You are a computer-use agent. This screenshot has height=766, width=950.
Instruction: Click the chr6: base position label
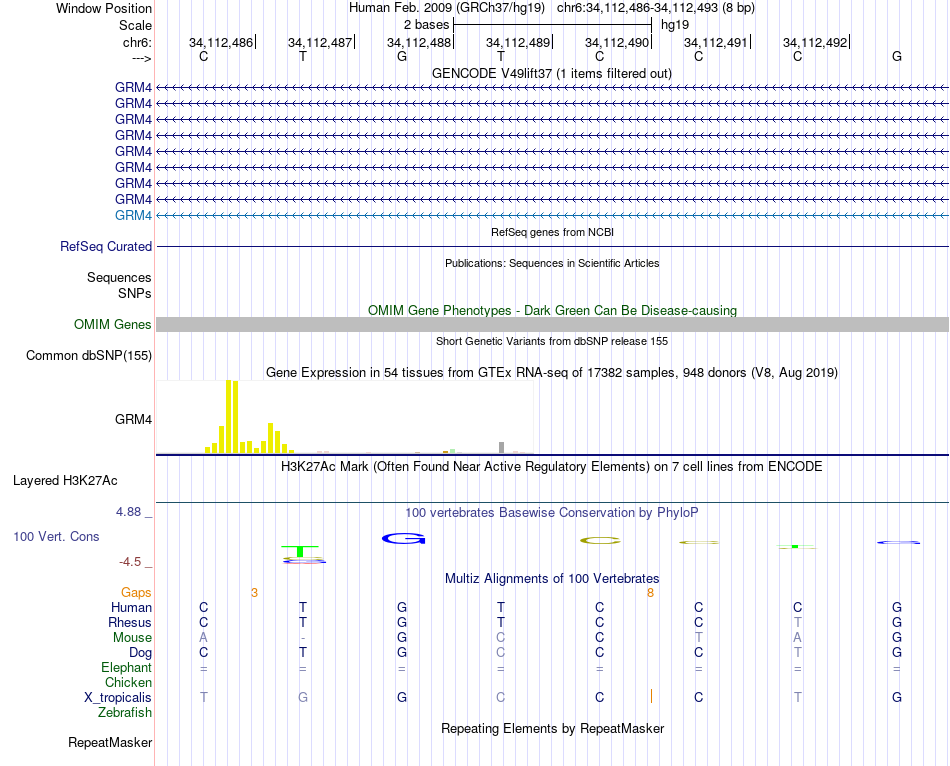click(x=137, y=42)
